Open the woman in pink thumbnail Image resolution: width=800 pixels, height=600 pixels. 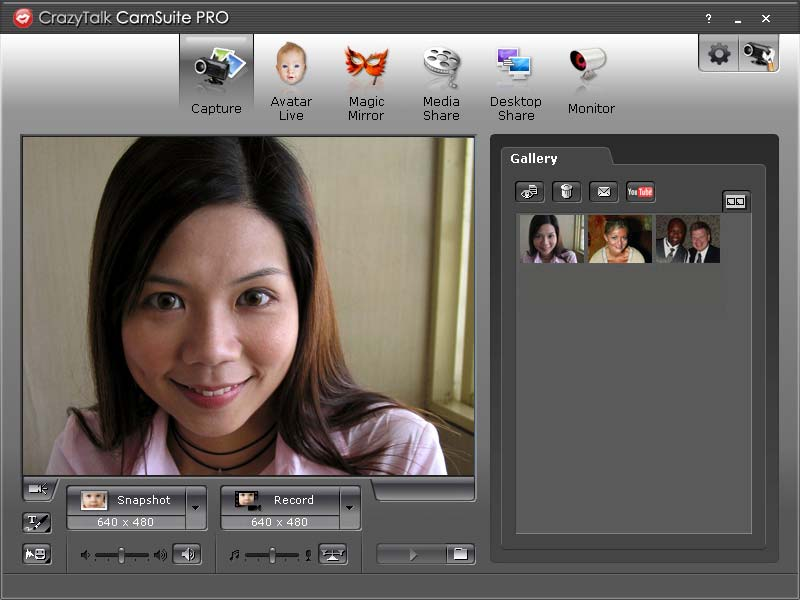(552, 239)
